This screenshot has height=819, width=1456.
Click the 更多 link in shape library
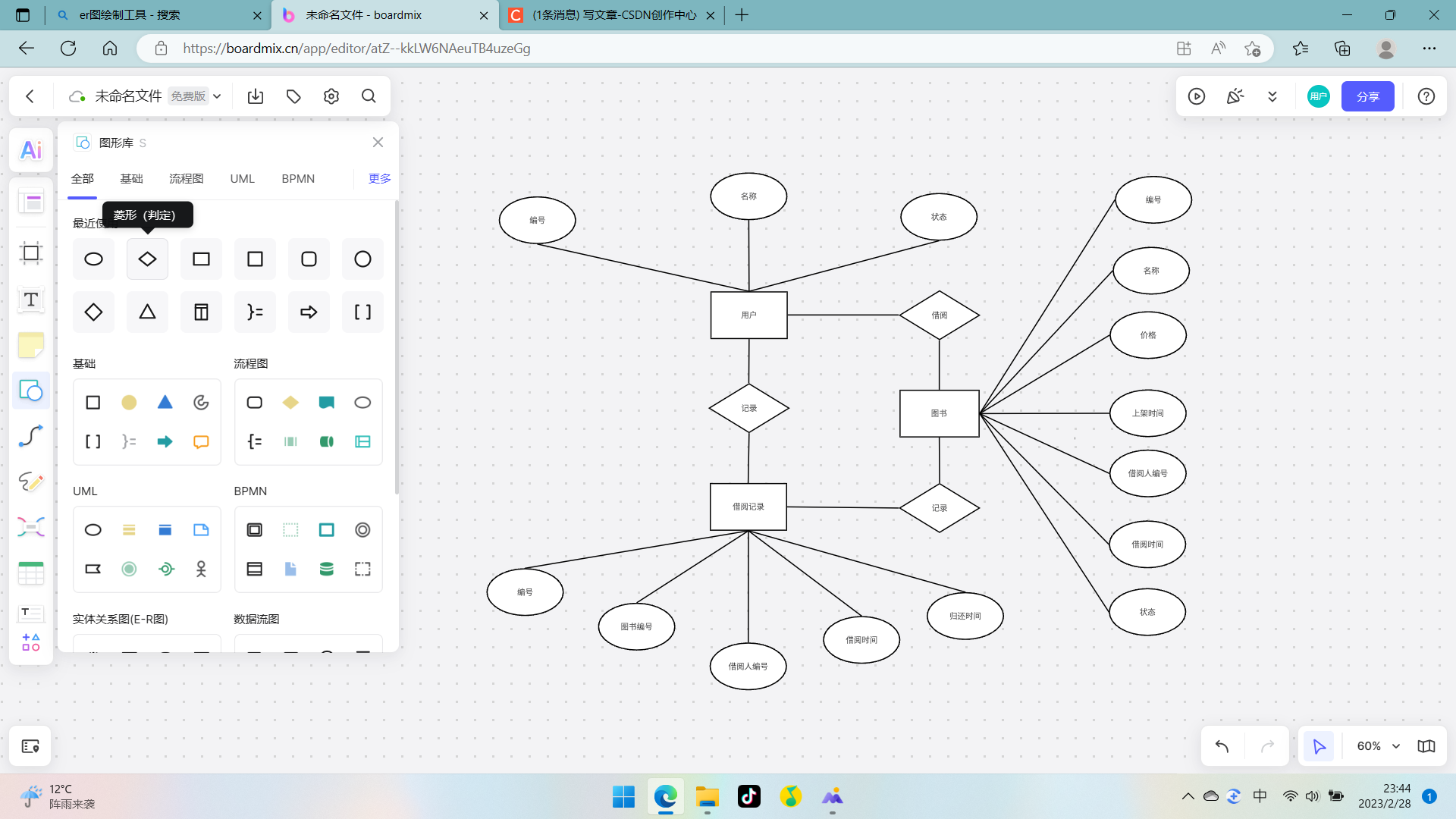[x=379, y=179]
